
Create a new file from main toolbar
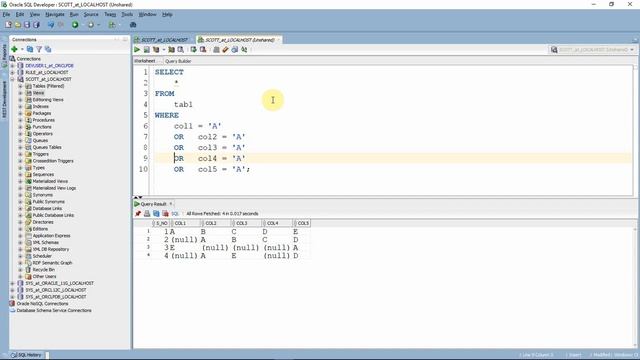(x=8, y=25)
